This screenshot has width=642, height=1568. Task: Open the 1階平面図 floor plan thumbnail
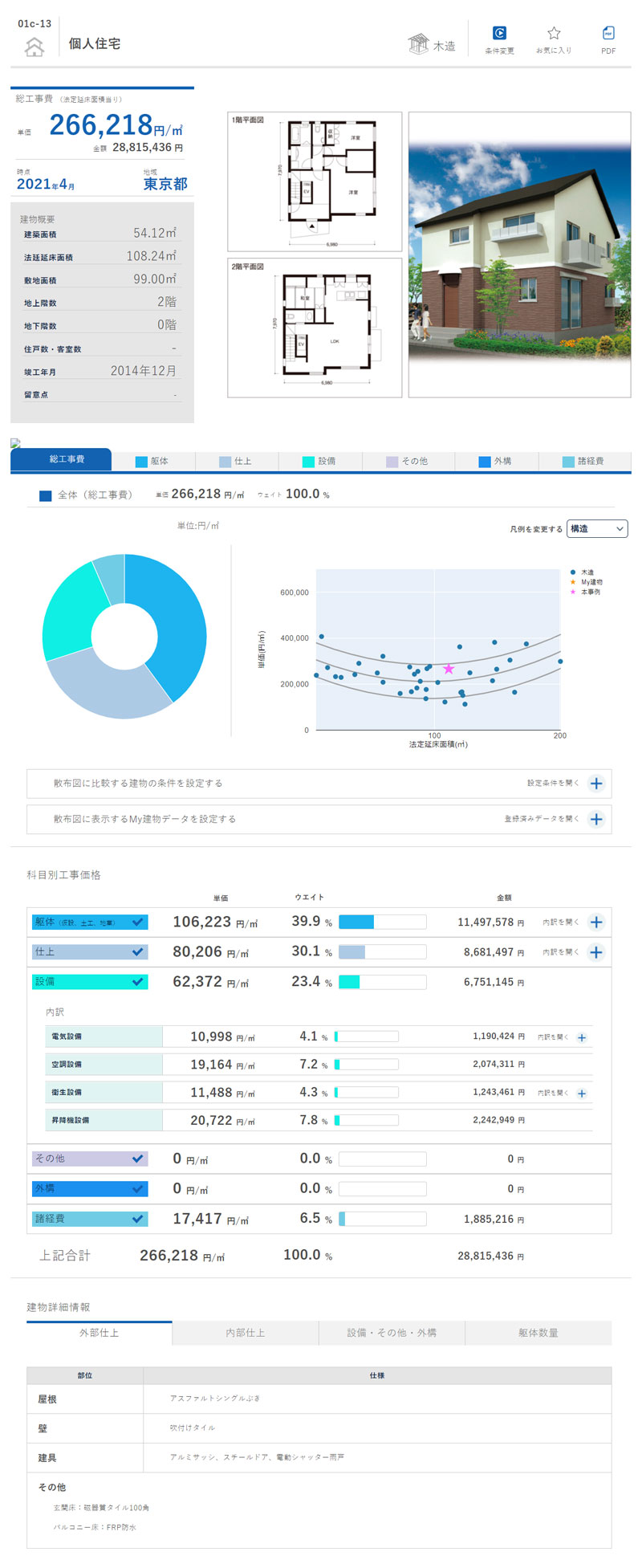(x=315, y=181)
